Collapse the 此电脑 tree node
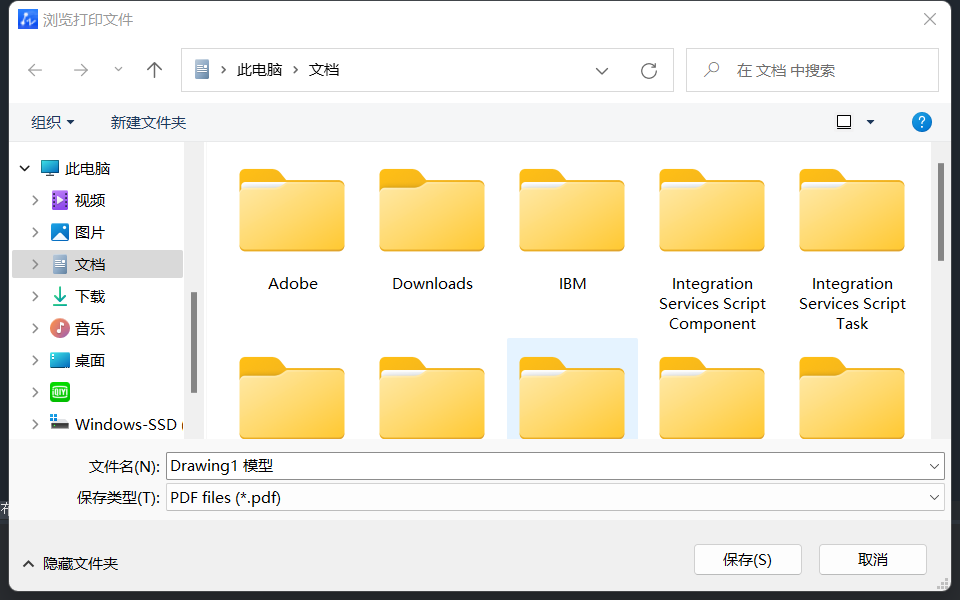Viewport: 960px width, 600px height. [x=24, y=168]
